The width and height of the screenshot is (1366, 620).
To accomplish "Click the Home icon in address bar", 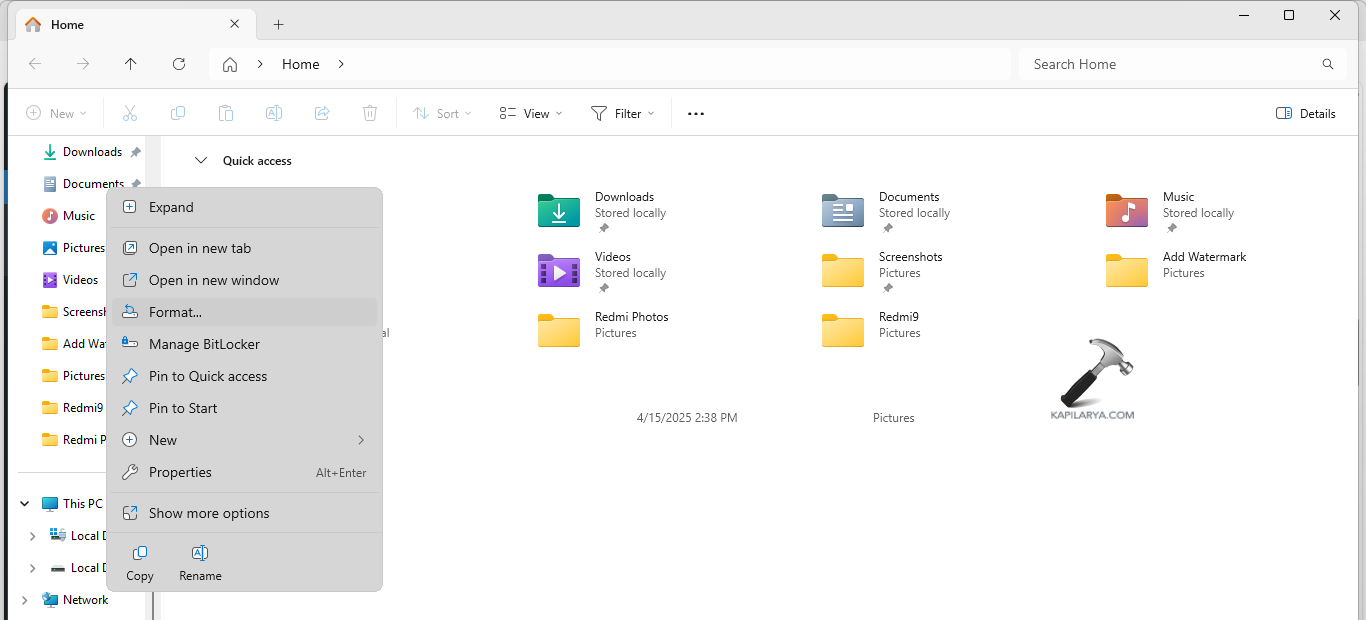I will 230,64.
